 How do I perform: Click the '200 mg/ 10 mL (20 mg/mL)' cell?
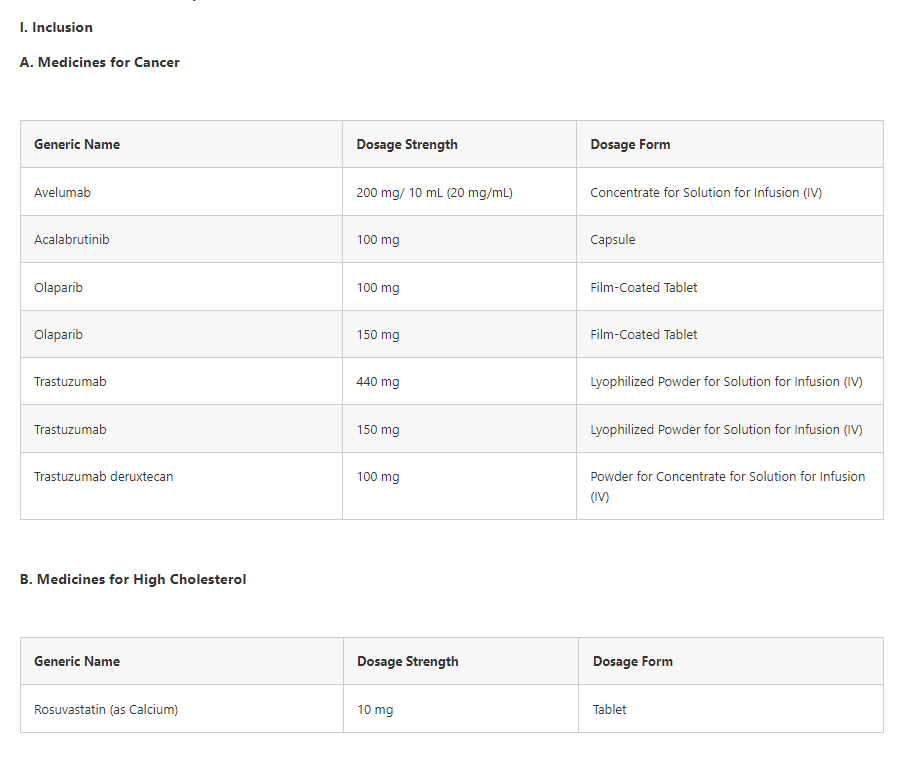click(434, 192)
